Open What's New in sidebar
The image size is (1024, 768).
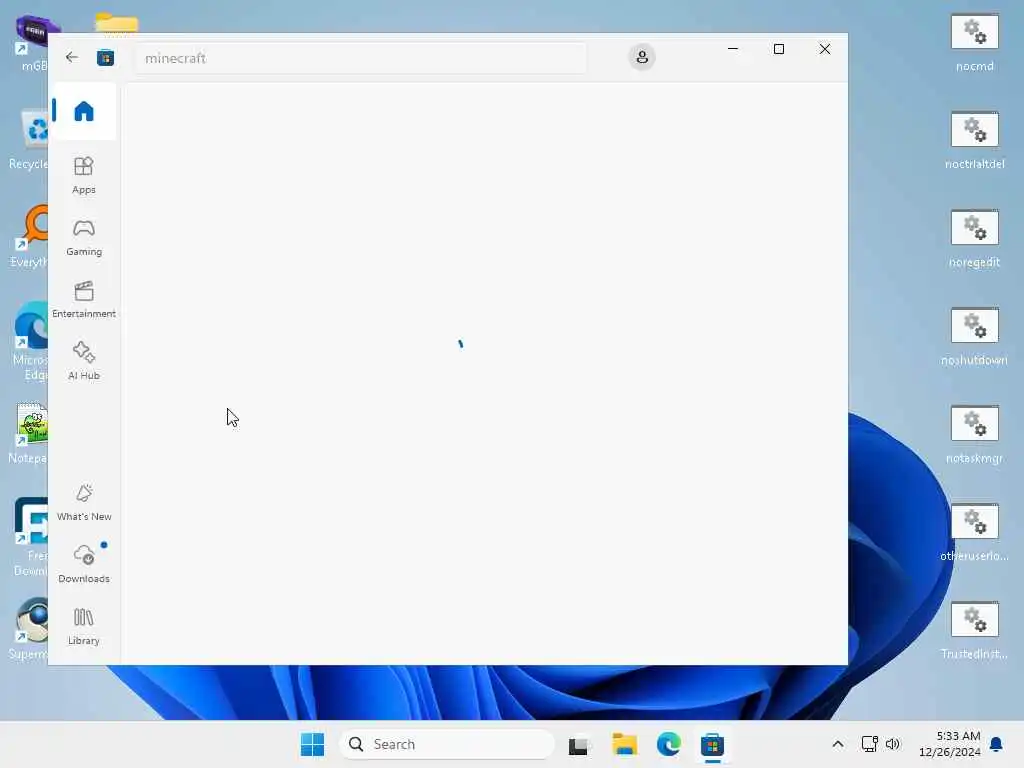84,502
